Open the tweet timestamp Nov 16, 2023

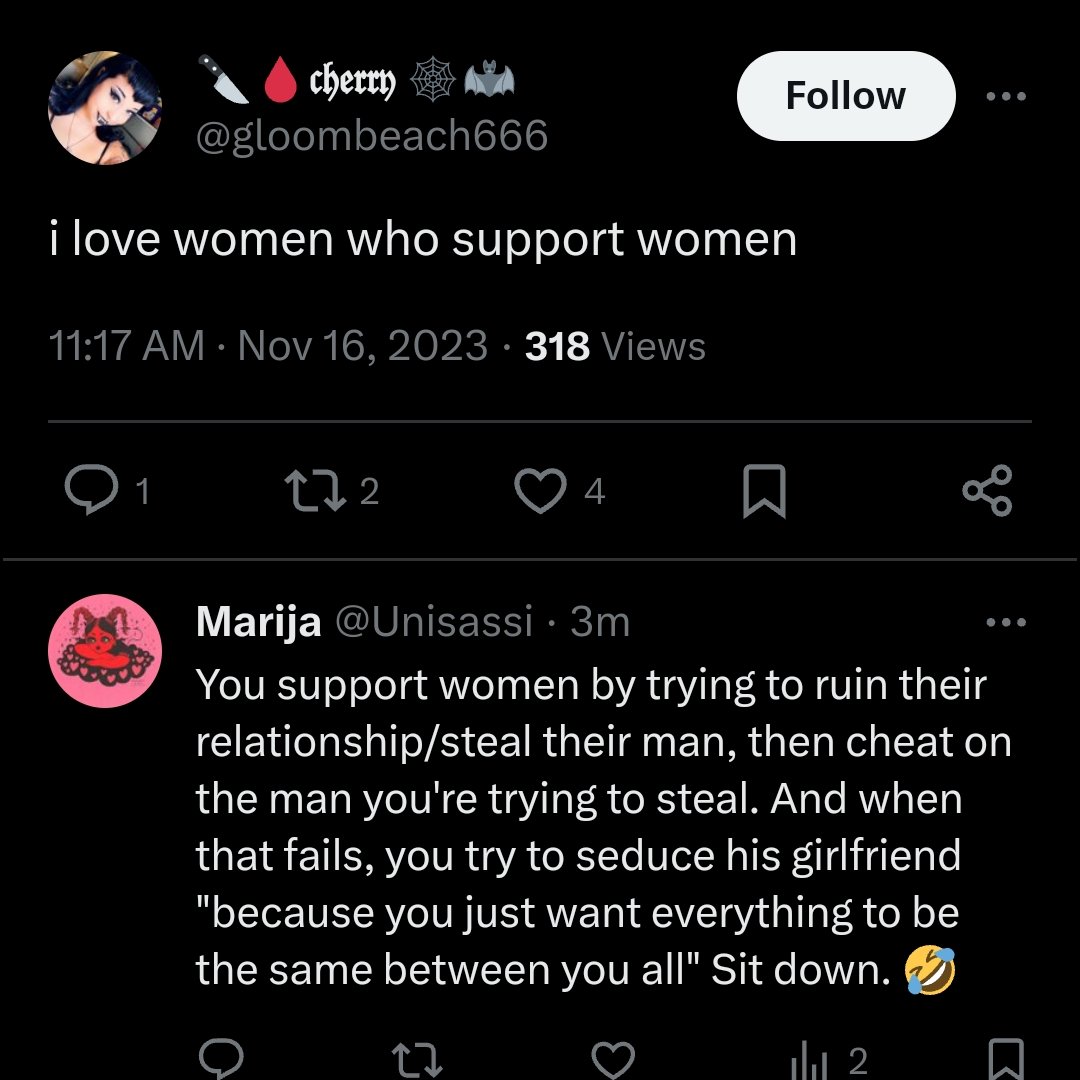(362, 346)
